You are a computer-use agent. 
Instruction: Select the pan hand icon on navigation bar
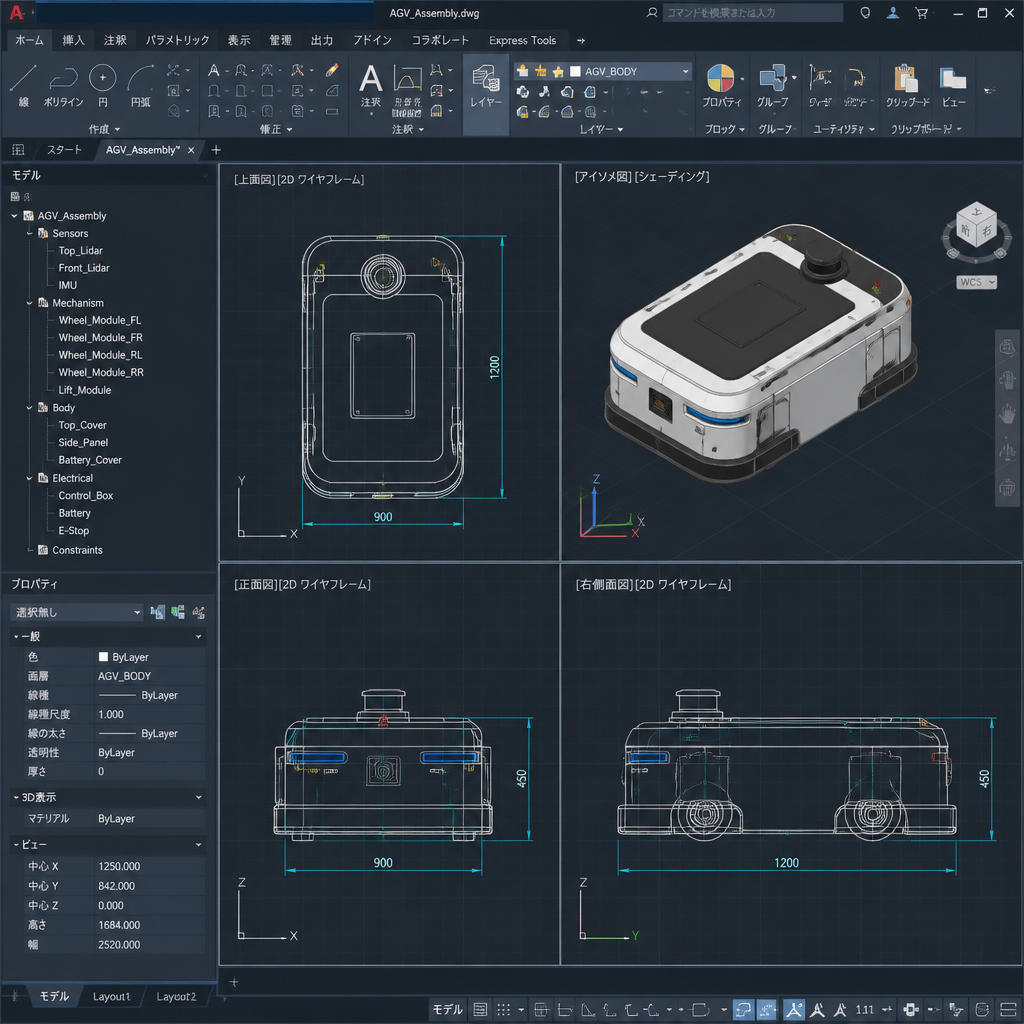1007,413
